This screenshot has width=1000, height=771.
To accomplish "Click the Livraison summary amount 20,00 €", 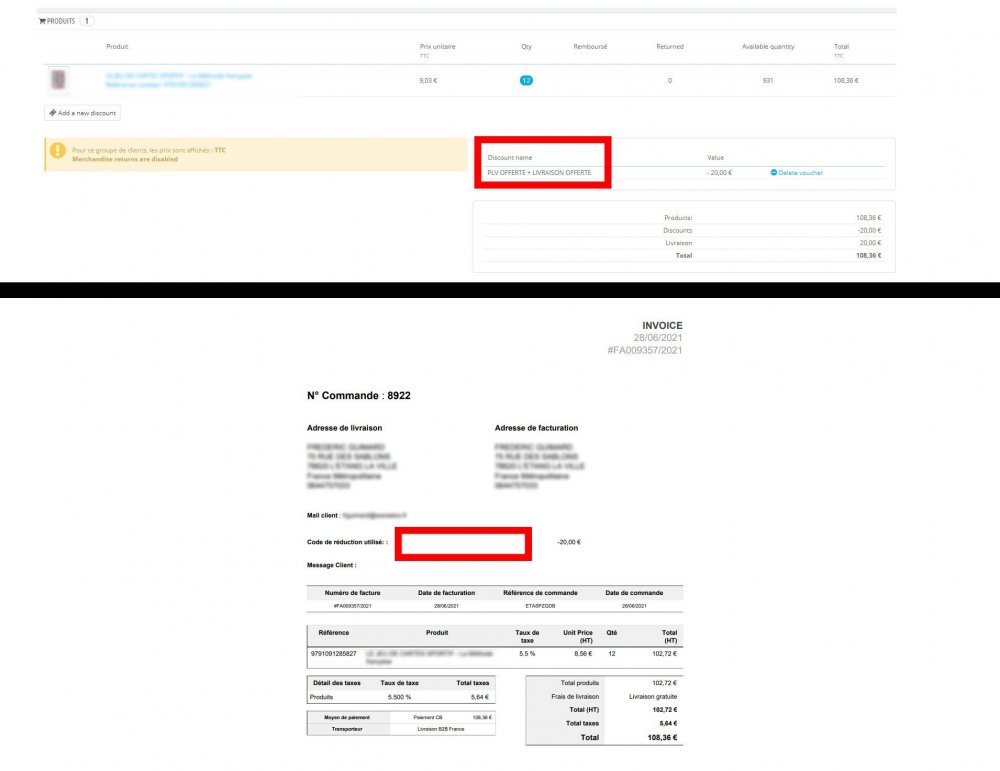I will coord(870,243).
